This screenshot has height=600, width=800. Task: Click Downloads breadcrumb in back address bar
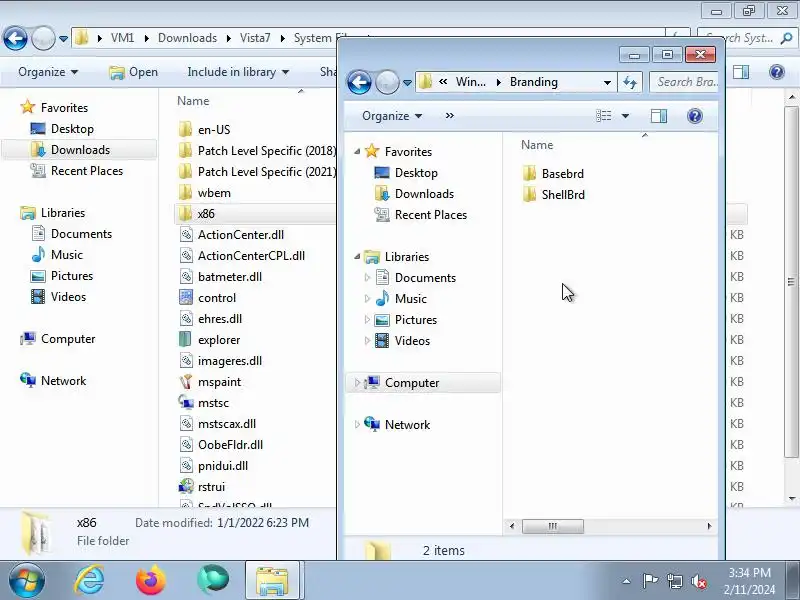(187, 38)
